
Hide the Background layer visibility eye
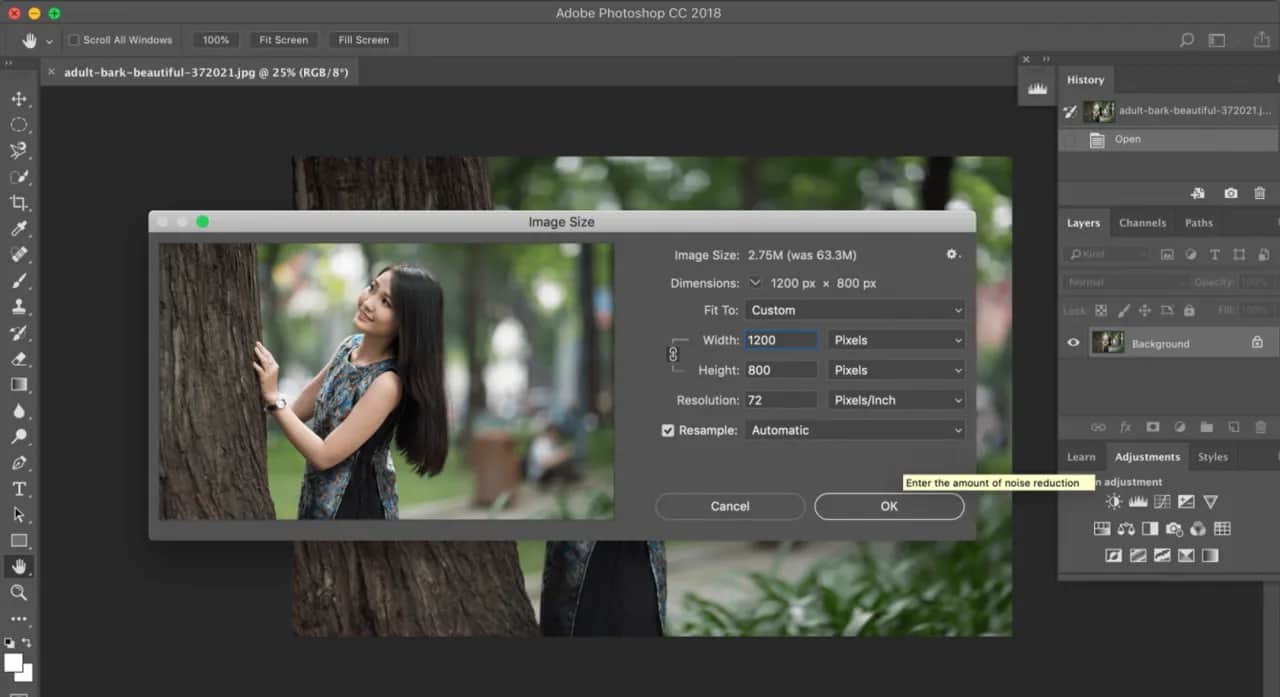1073,343
